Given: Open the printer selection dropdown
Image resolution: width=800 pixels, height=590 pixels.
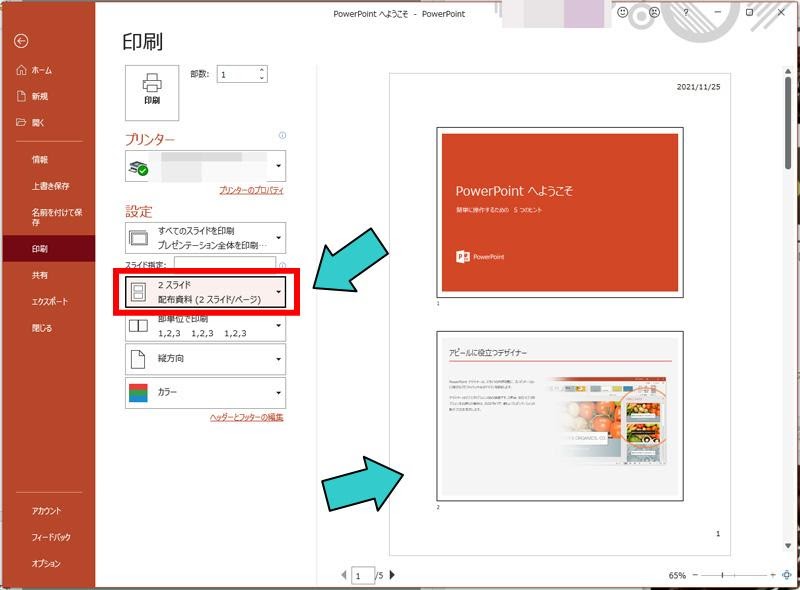Looking at the screenshot, I should click(x=205, y=166).
